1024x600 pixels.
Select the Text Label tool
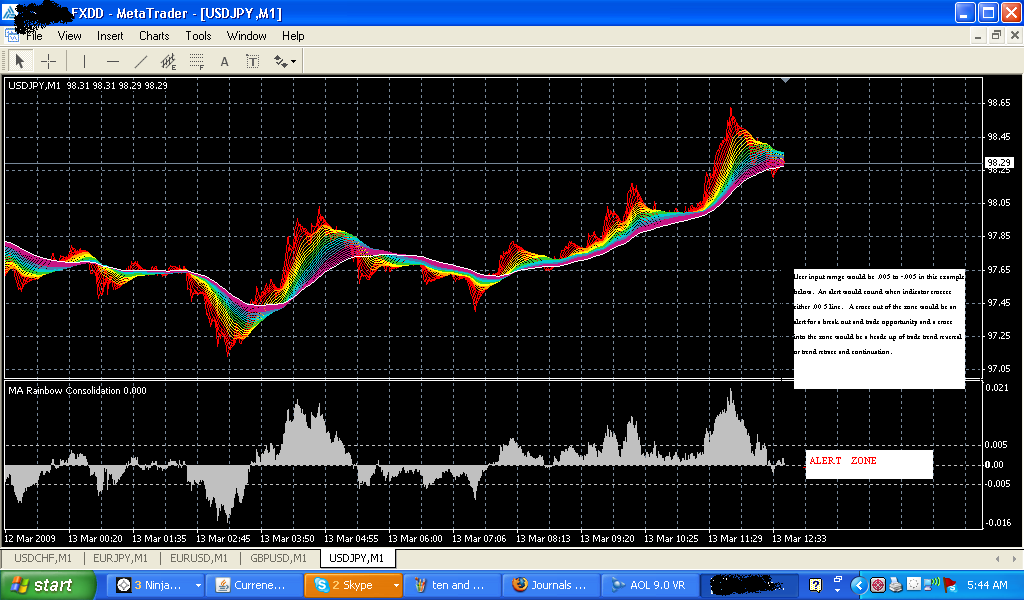click(252, 61)
